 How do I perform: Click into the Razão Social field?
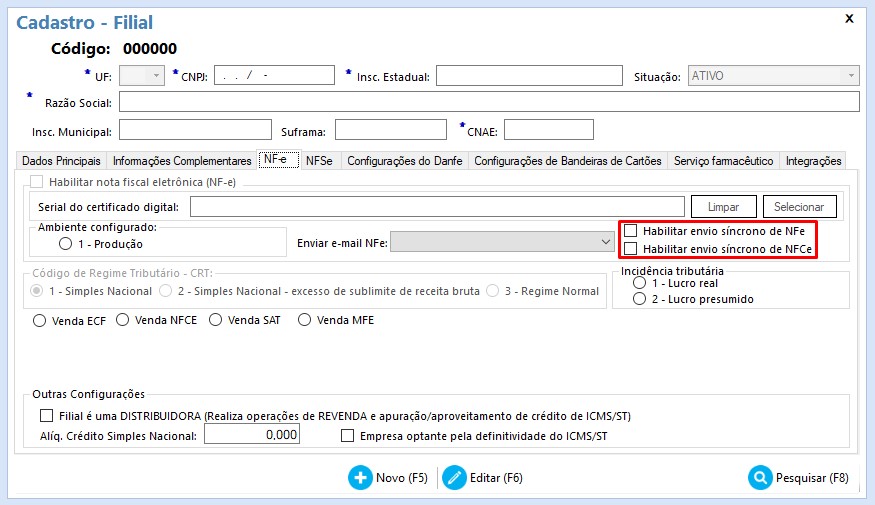[489, 102]
